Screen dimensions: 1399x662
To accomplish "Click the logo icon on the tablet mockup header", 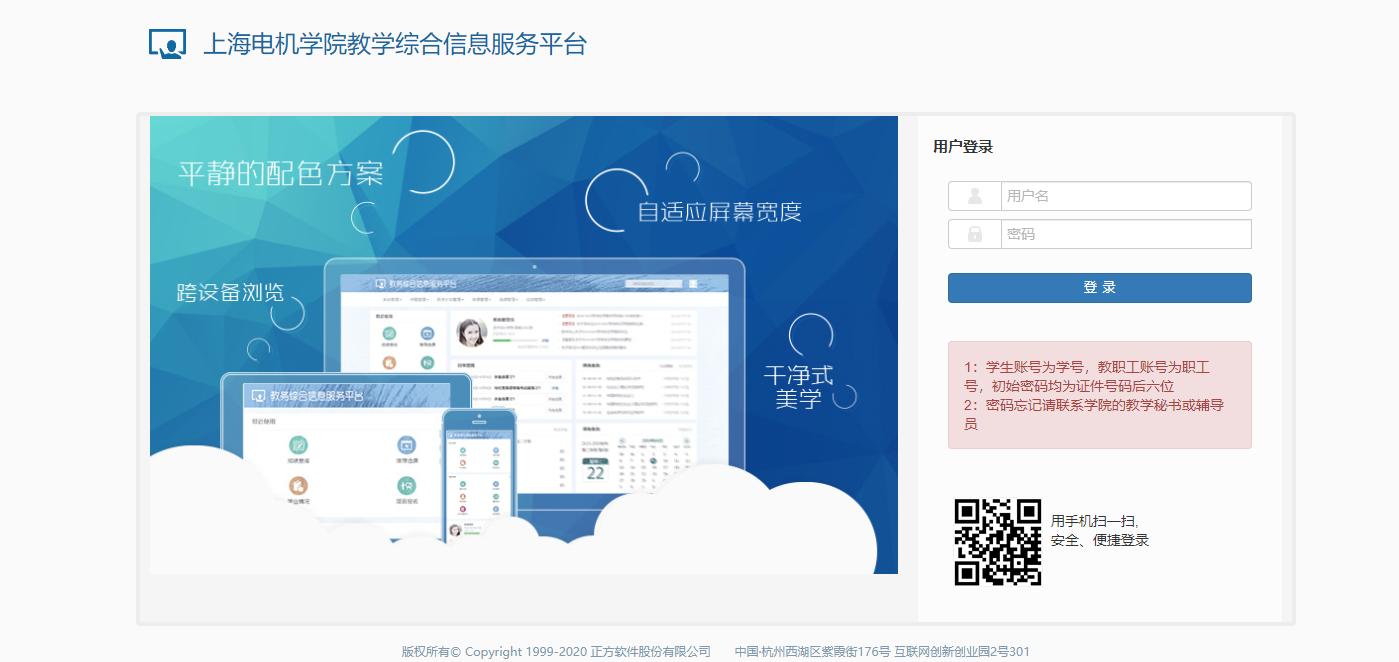I will click(x=259, y=396).
